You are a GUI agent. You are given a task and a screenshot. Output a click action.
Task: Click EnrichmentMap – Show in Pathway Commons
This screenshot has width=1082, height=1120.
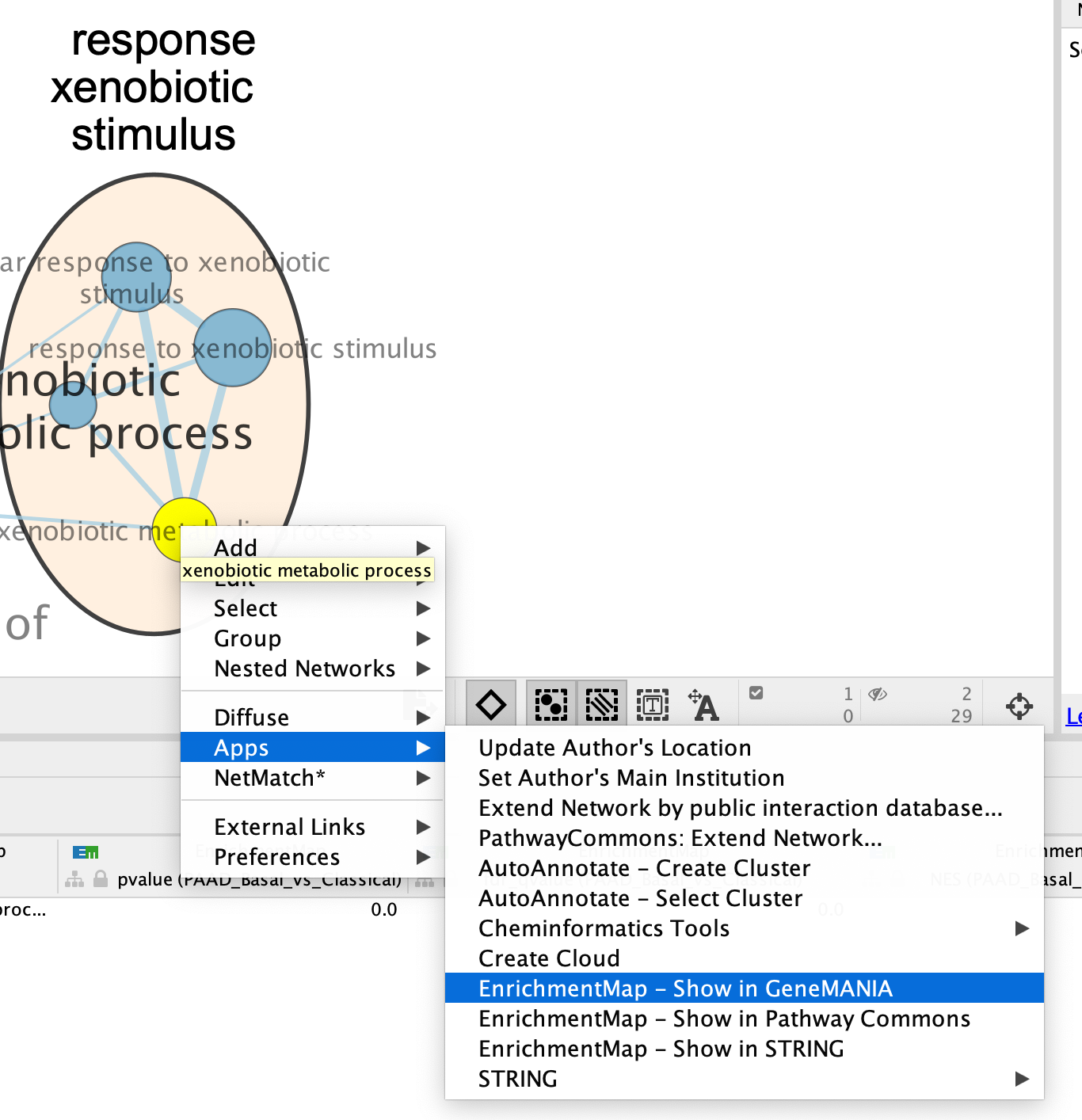pos(724,1019)
